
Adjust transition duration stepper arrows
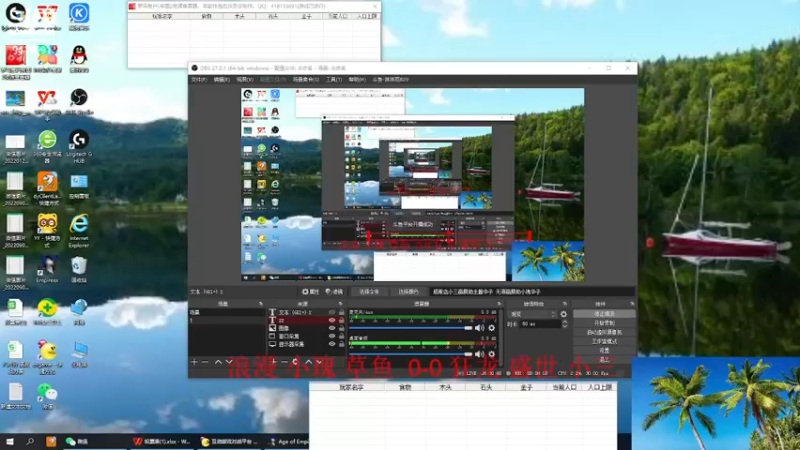564,324
